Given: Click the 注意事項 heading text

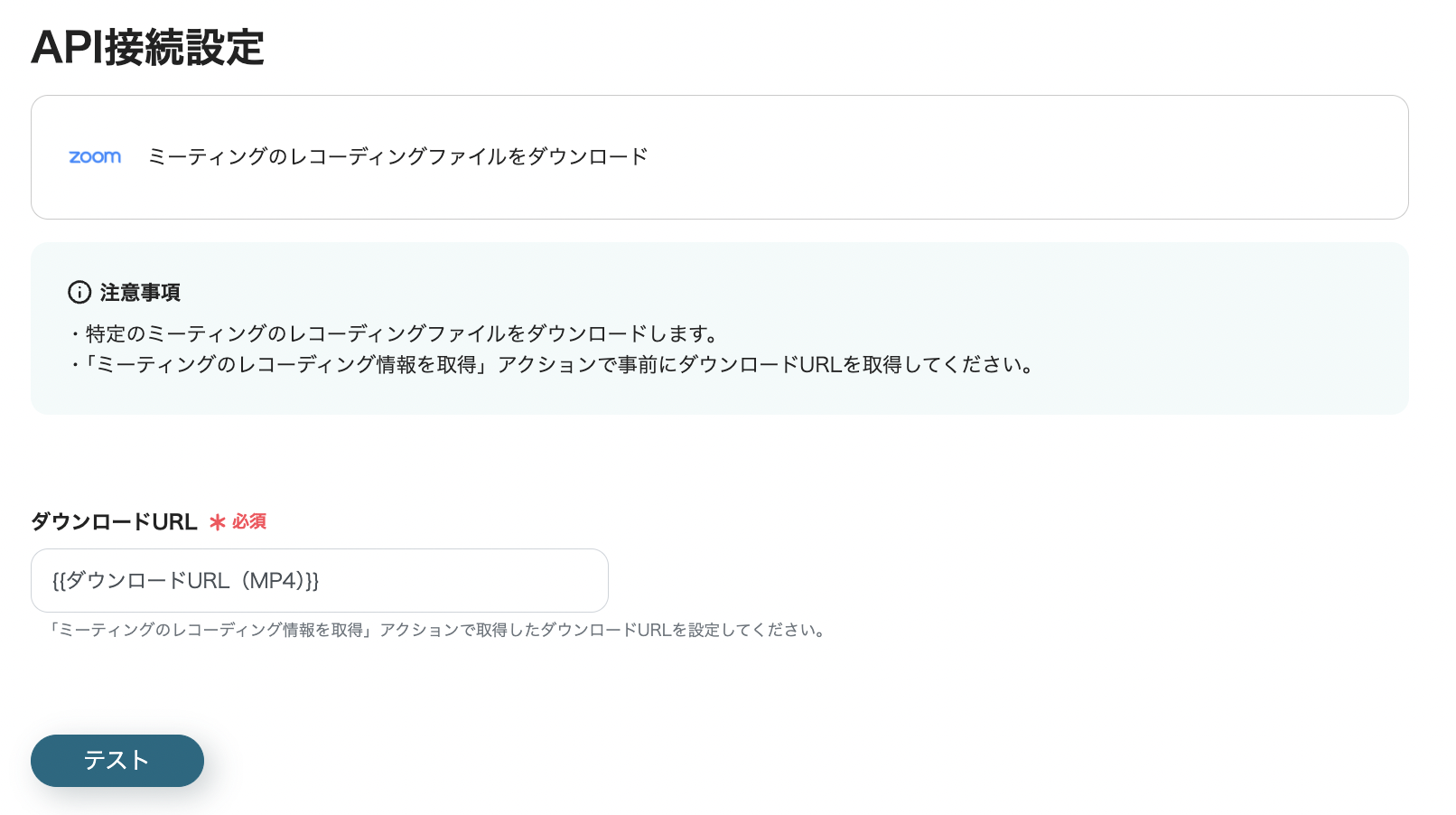Looking at the screenshot, I should (139, 293).
